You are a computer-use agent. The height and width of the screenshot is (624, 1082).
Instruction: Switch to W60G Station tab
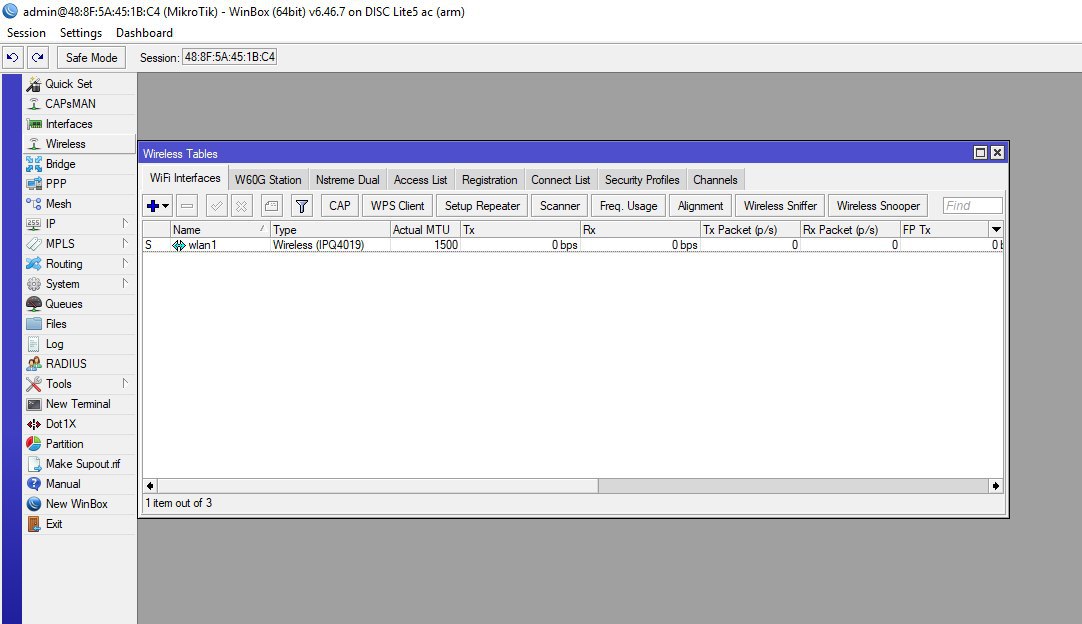click(268, 179)
